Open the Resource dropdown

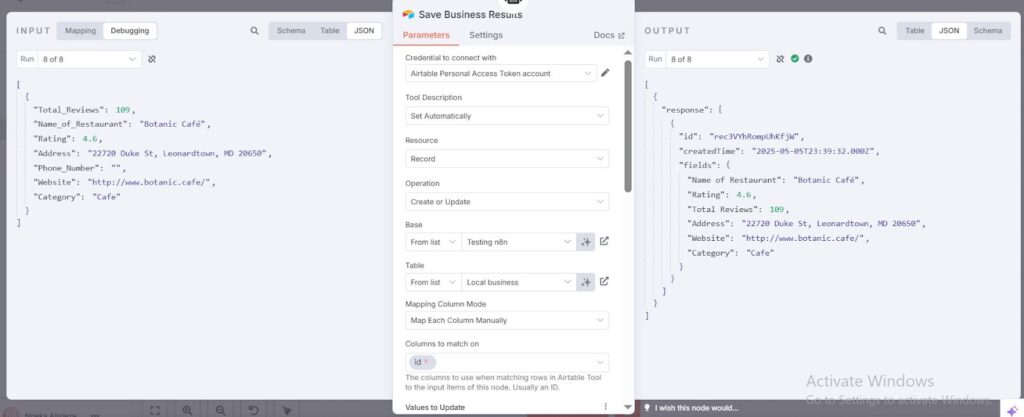tap(507, 159)
